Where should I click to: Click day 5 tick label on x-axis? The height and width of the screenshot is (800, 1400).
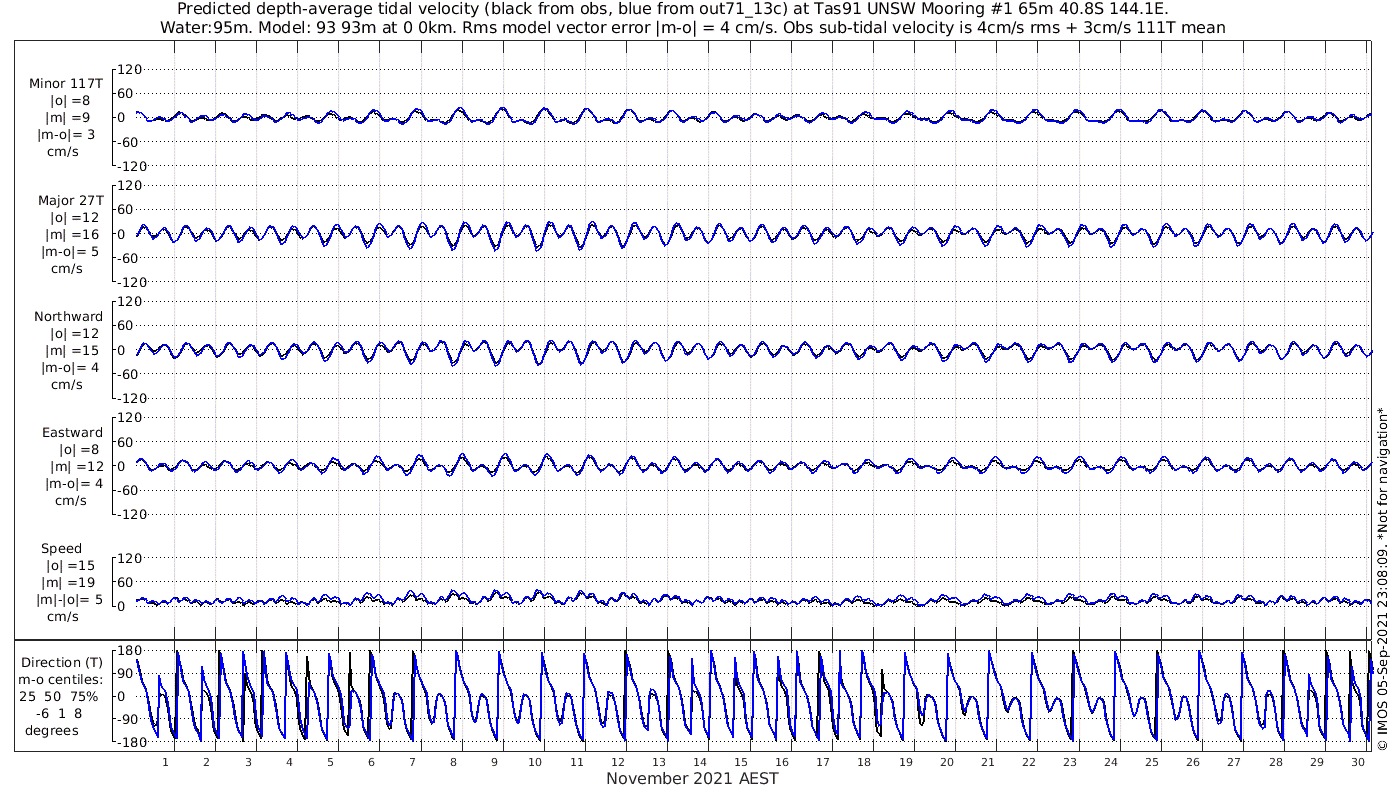coord(330,762)
